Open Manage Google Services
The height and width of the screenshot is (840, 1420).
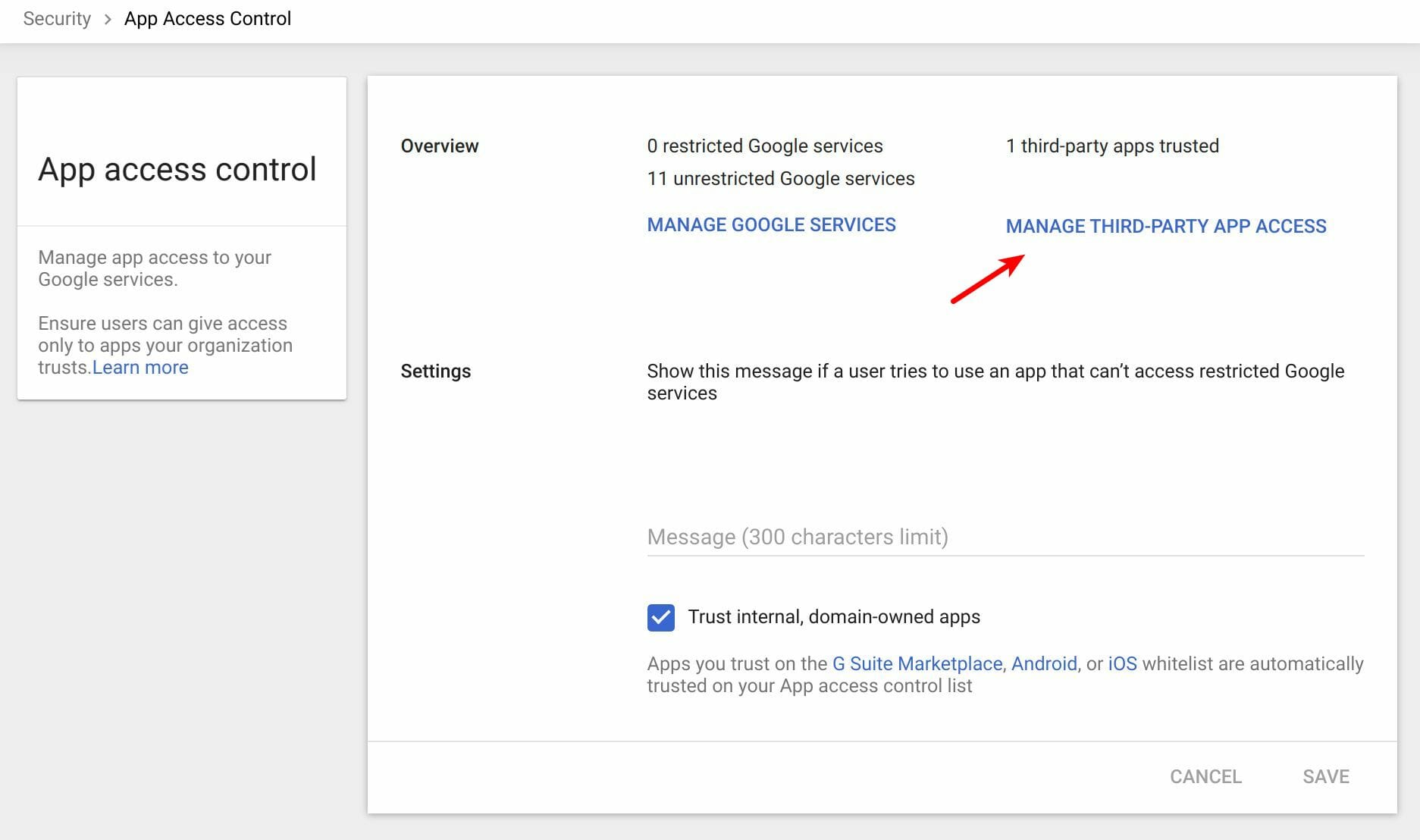click(x=771, y=224)
